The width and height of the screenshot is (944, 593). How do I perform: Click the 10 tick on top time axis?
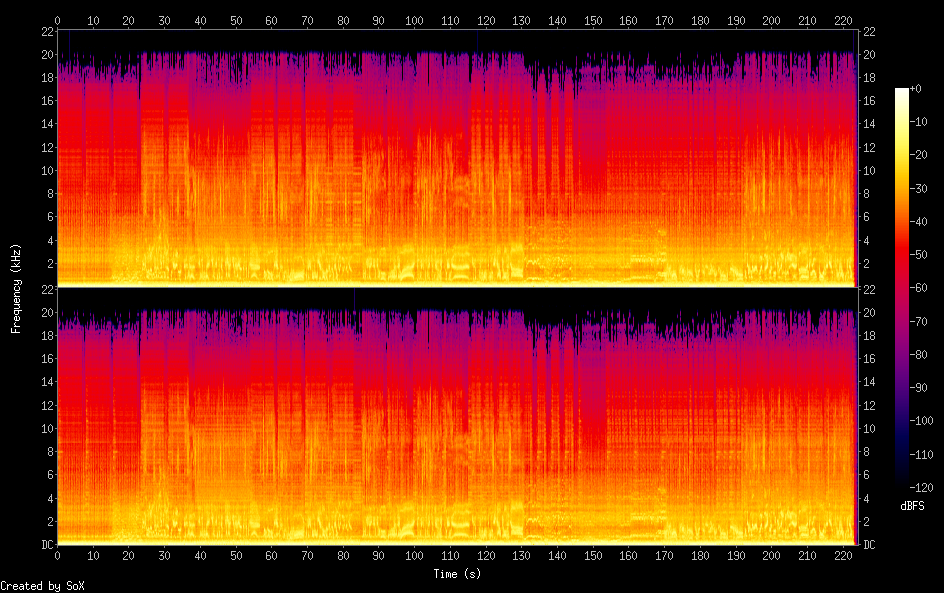[93, 20]
